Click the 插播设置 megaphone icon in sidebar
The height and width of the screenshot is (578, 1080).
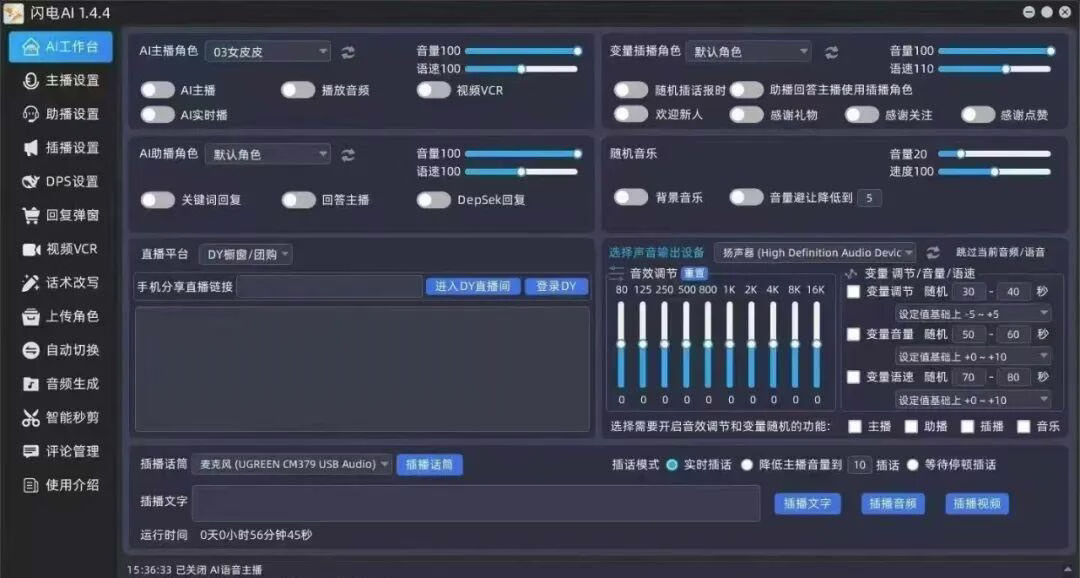[30, 148]
